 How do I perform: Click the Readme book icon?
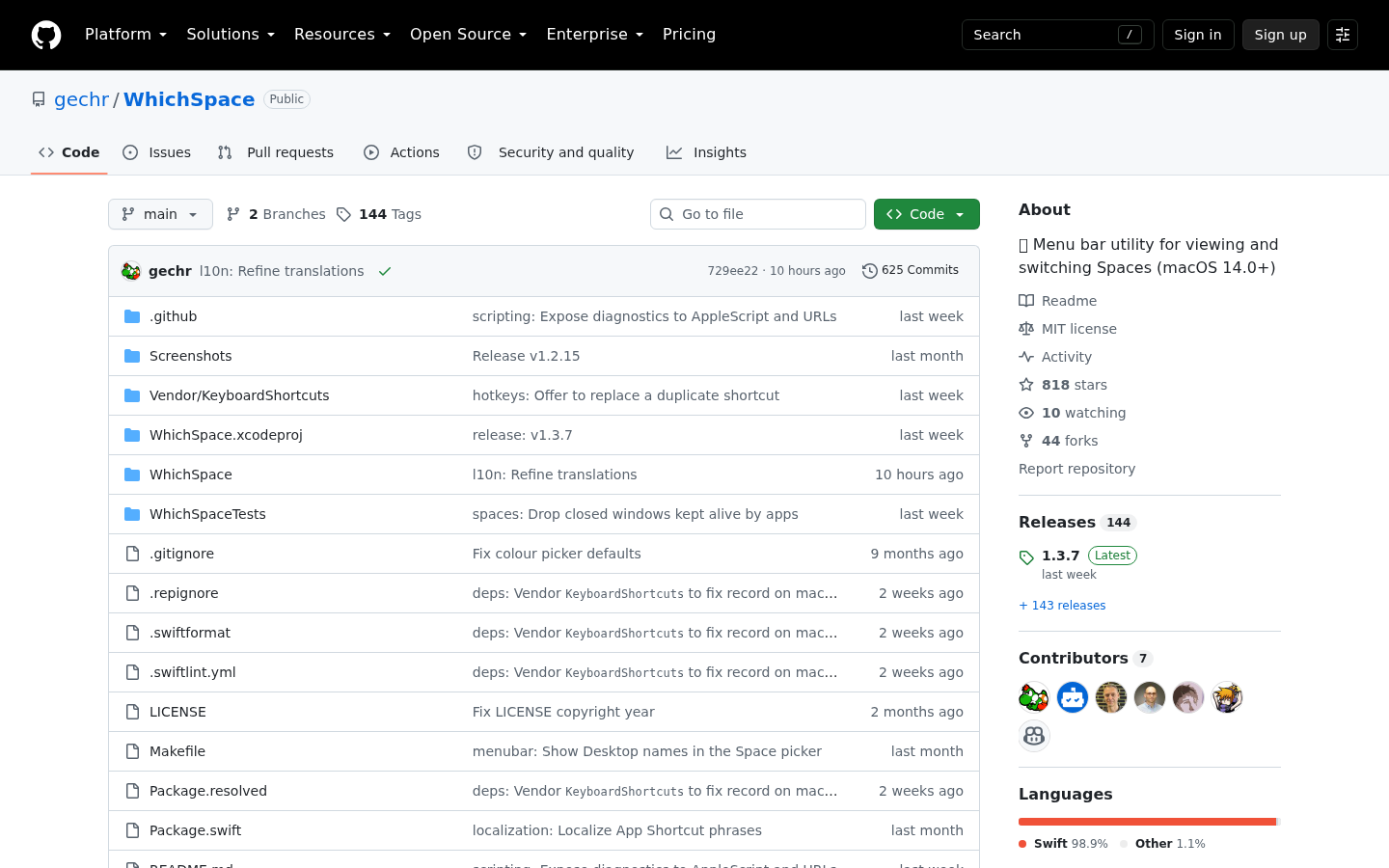[x=1026, y=301]
